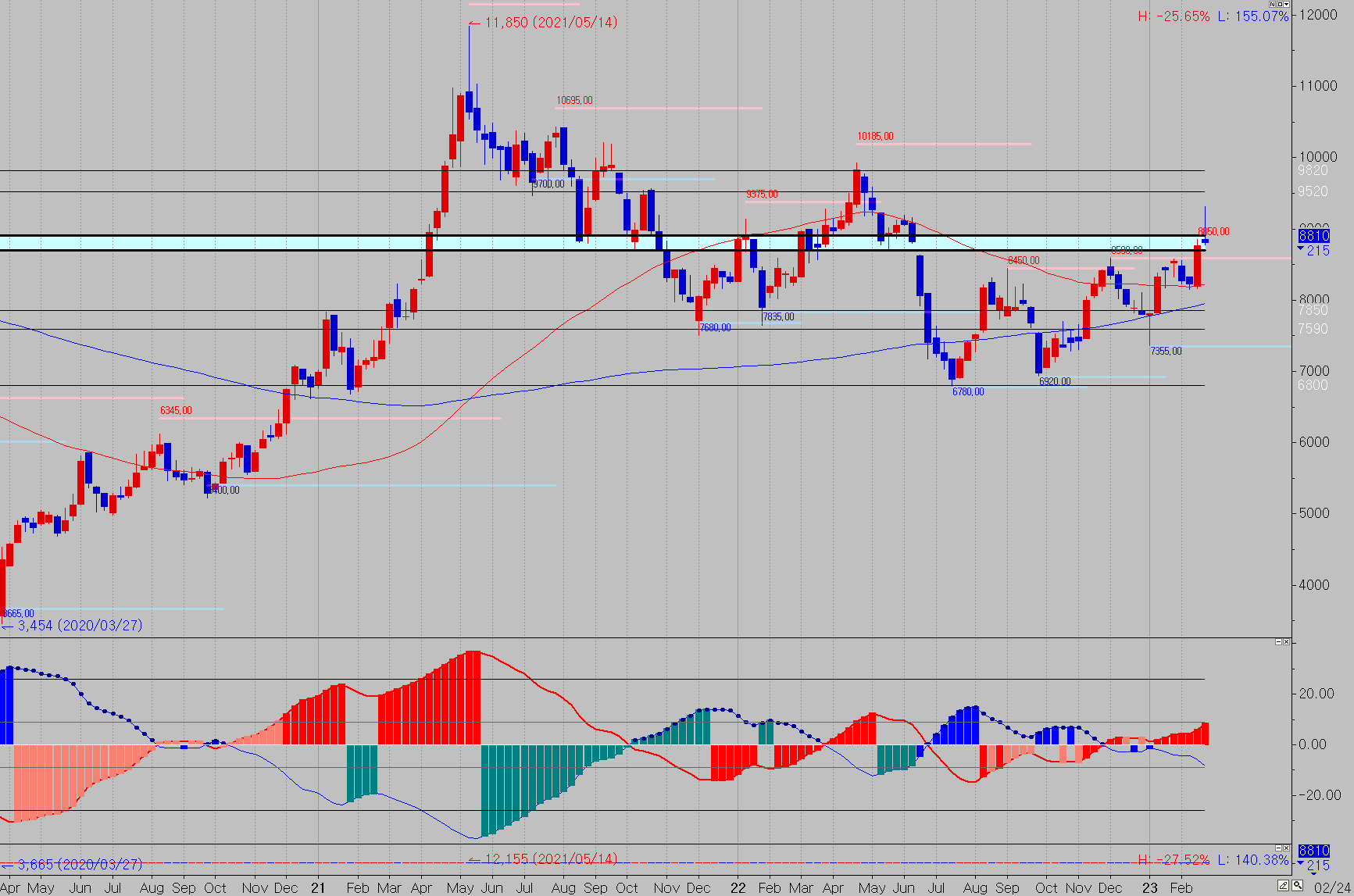Image resolution: width=1354 pixels, height=896 pixels.
Task: Click the 9820 level on the price axis
Action: [x=1313, y=171]
